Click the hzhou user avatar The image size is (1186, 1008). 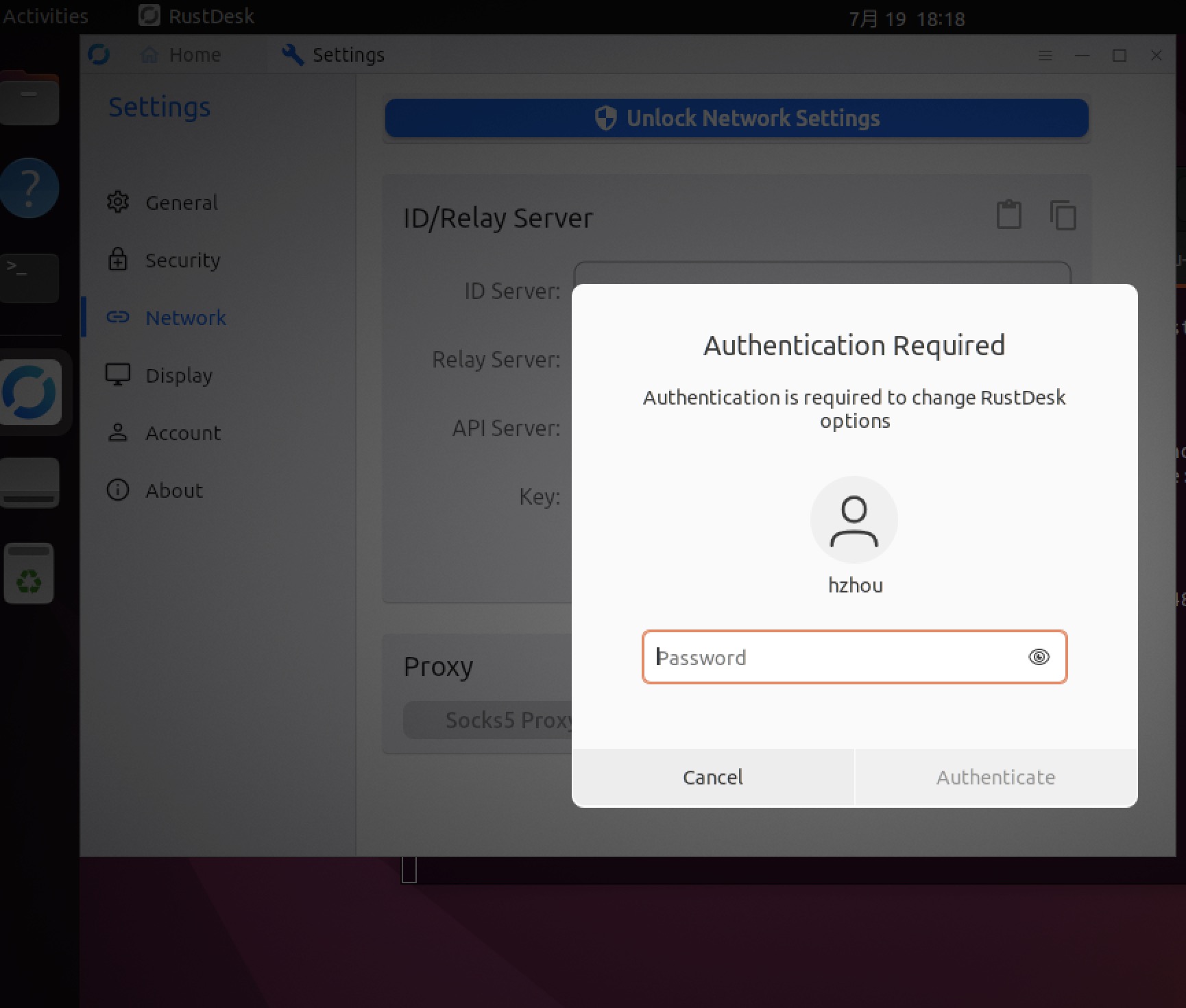[854, 520]
